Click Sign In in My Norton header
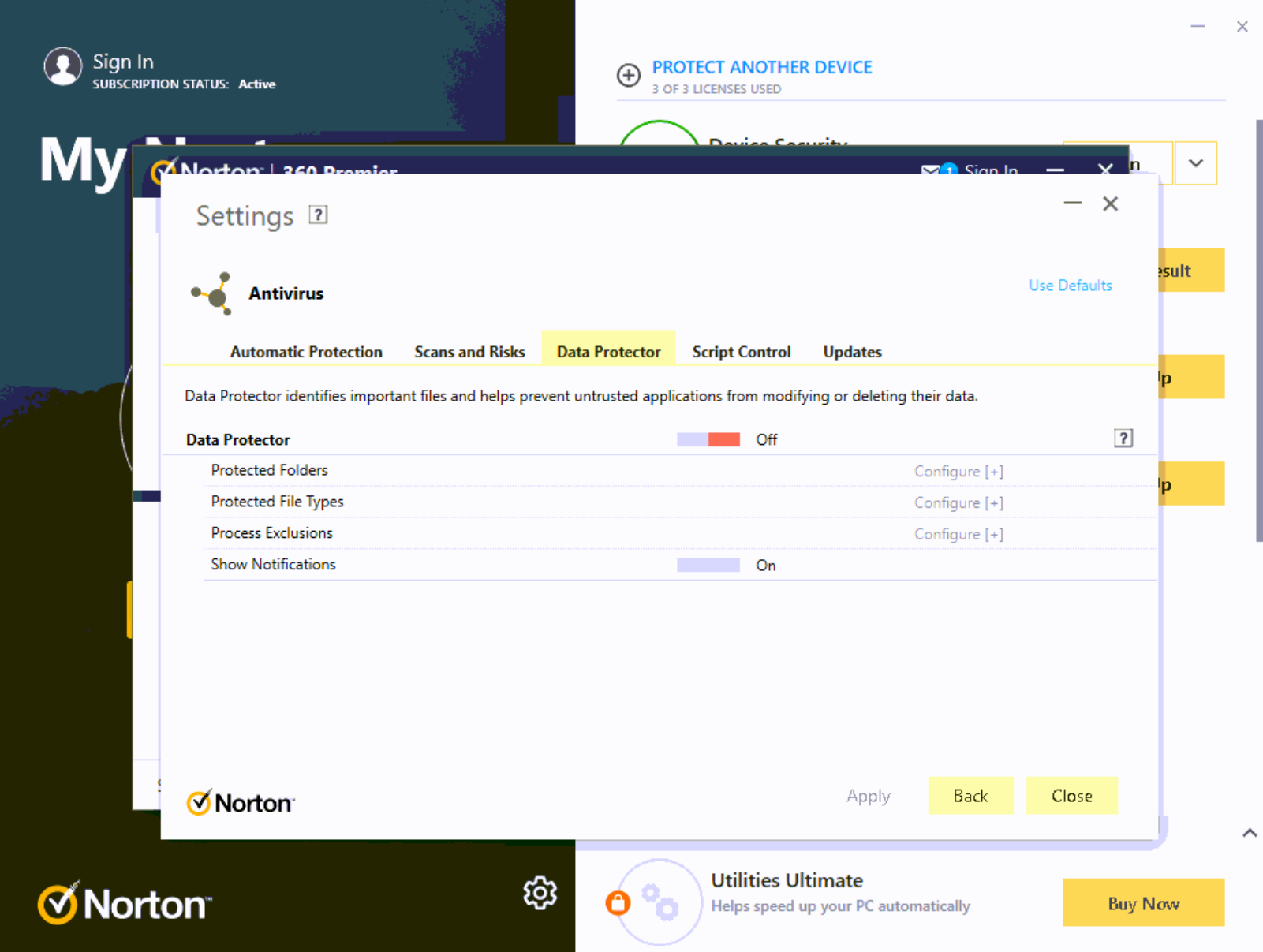Image resolution: width=1263 pixels, height=952 pixels. (x=123, y=62)
